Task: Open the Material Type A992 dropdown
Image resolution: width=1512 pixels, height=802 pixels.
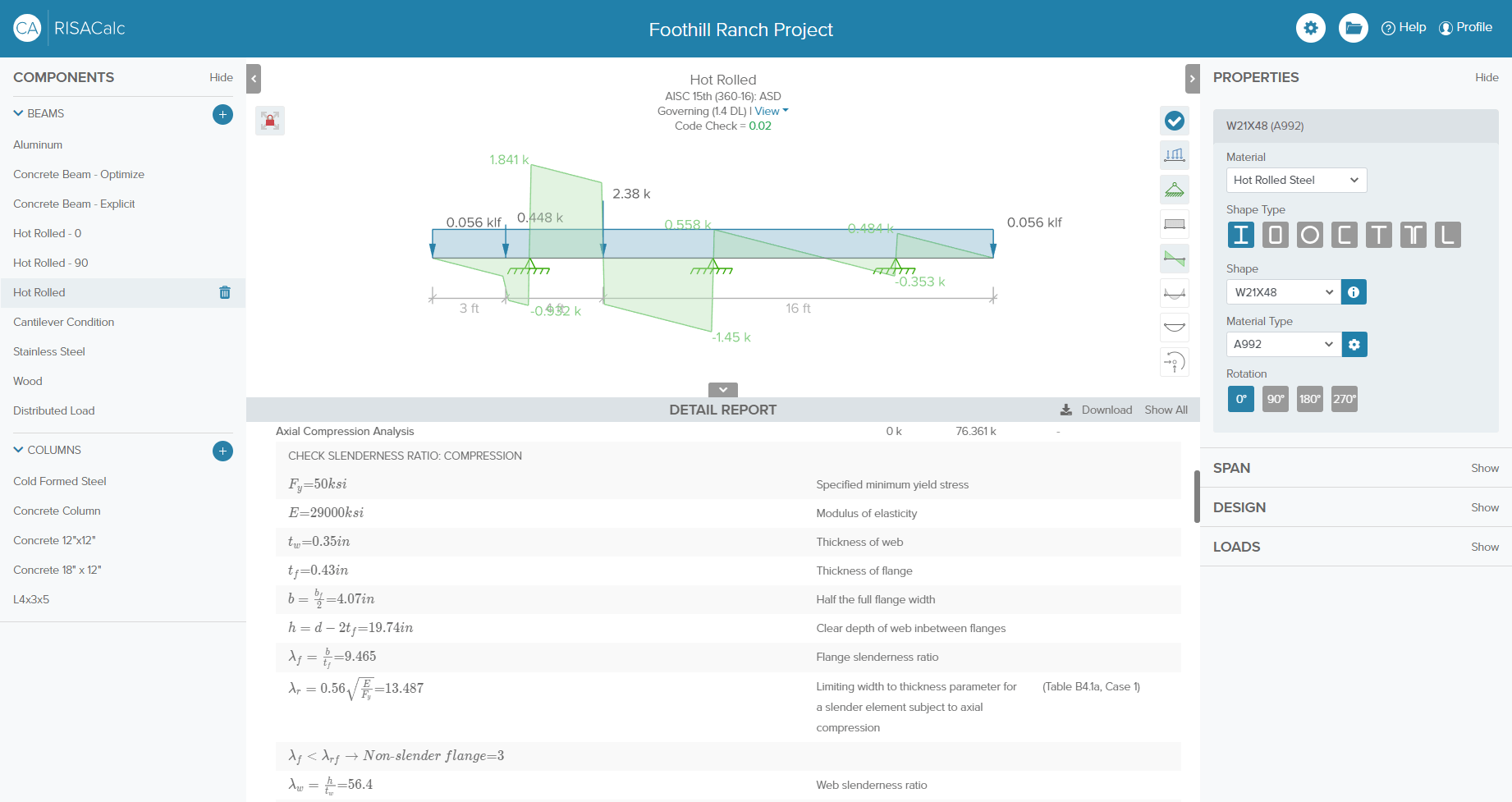Action: (x=1283, y=344)
